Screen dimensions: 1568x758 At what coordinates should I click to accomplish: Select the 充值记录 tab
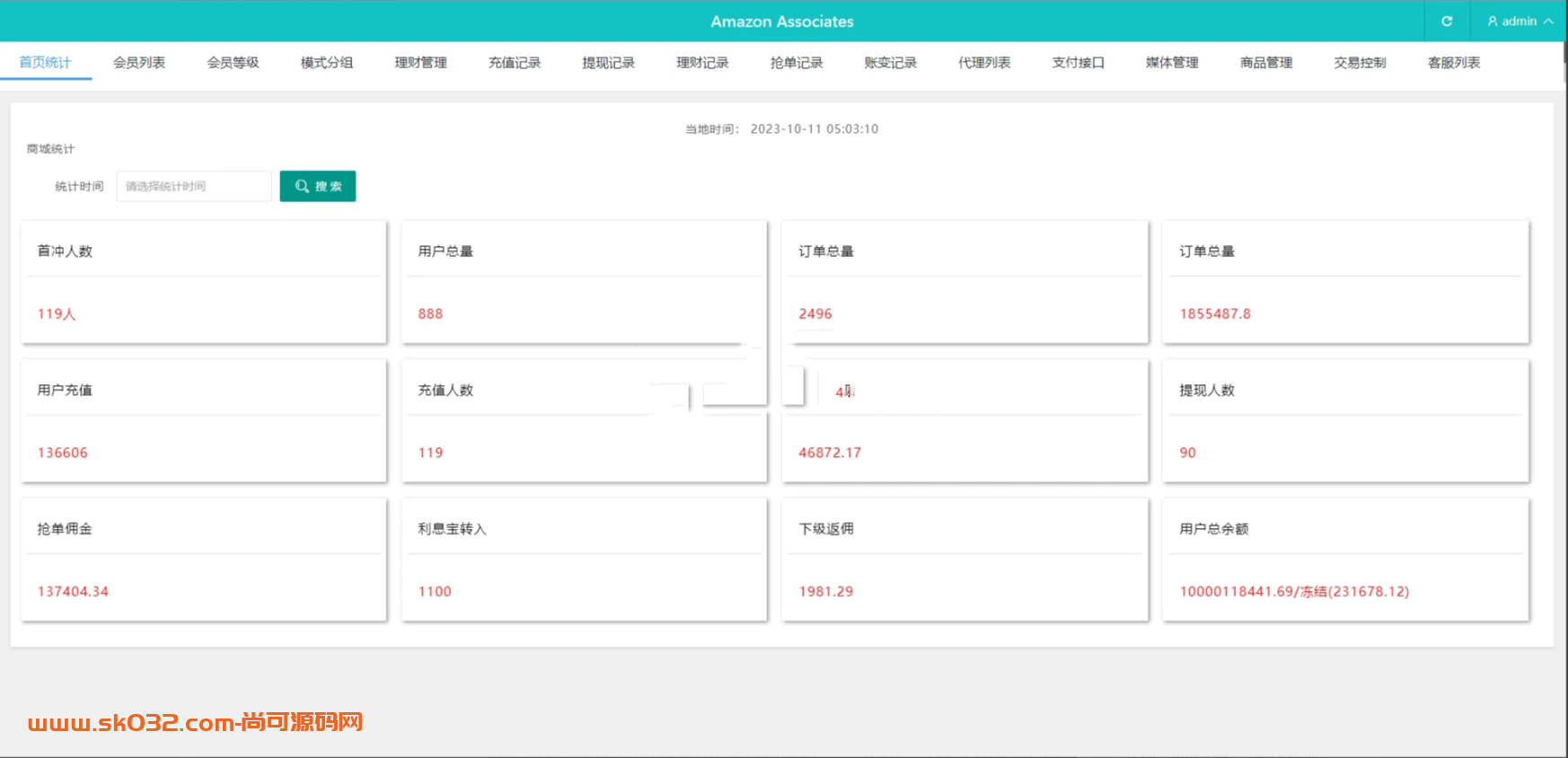(x=515, y=63)
